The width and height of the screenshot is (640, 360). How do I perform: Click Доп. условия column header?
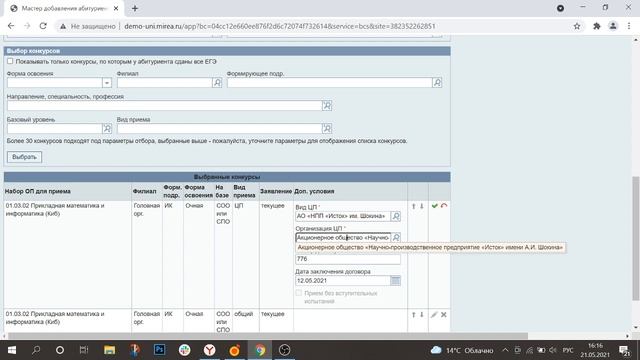click(x=314, y=191)
